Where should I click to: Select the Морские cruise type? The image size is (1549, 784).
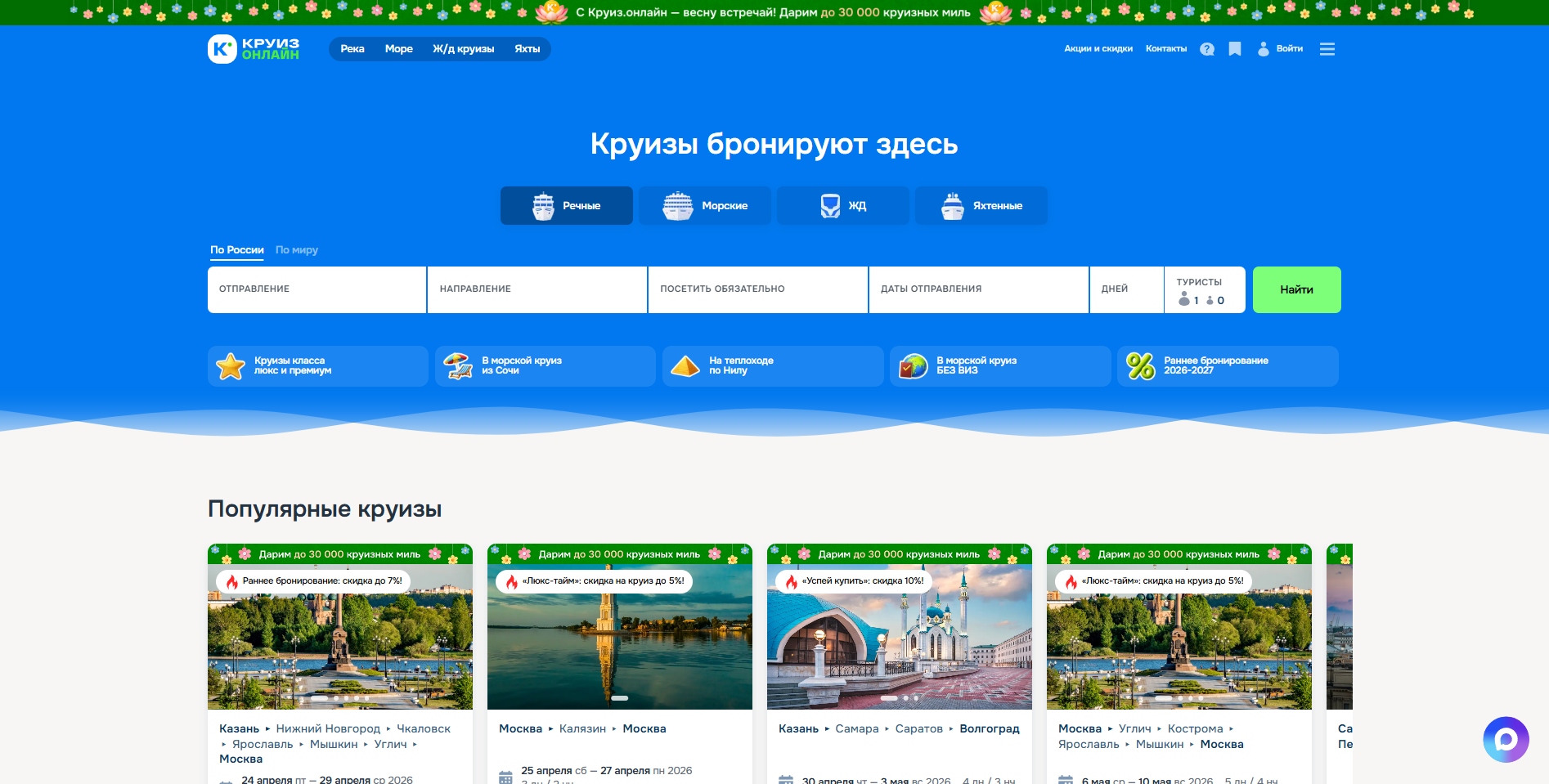[x=704, y=206]
